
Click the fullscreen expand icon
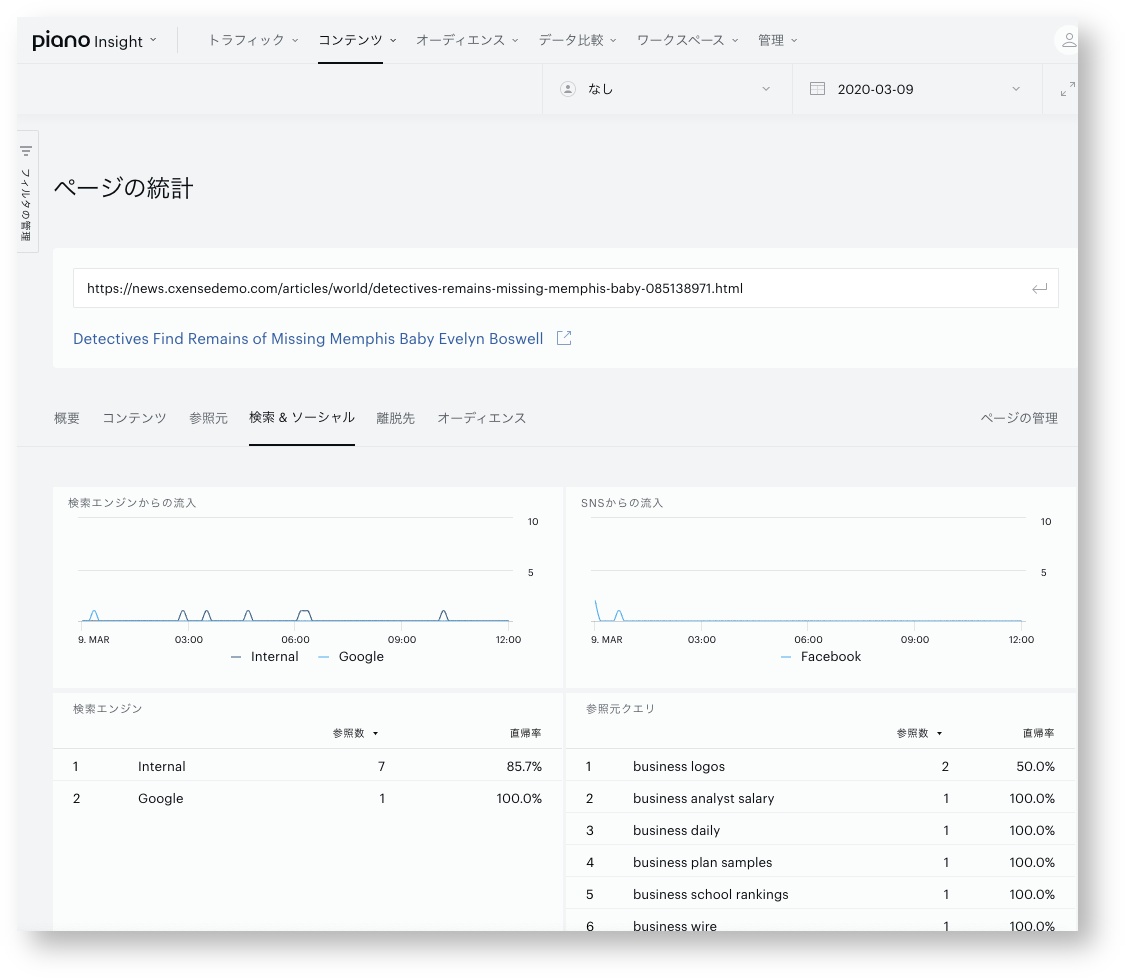point(1067,89)
